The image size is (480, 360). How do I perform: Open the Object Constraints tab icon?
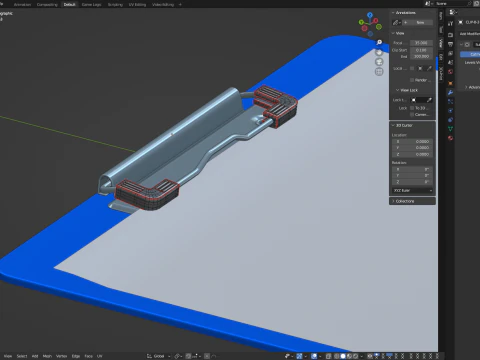tap(450, 119)
